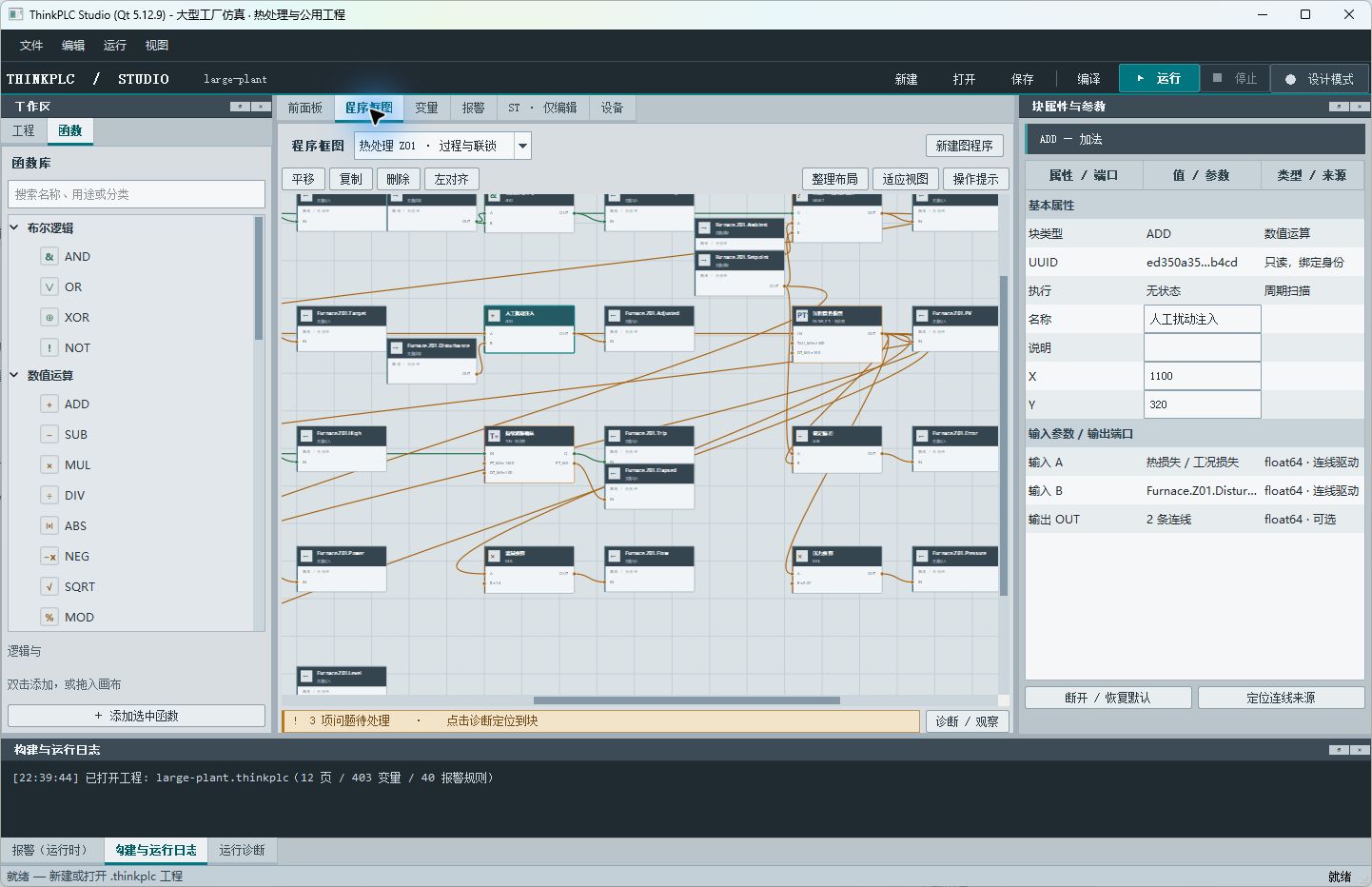Switch to the 变量 tab
The height and width of the screenshot is (887, 1372).
[x=426, y=108]
